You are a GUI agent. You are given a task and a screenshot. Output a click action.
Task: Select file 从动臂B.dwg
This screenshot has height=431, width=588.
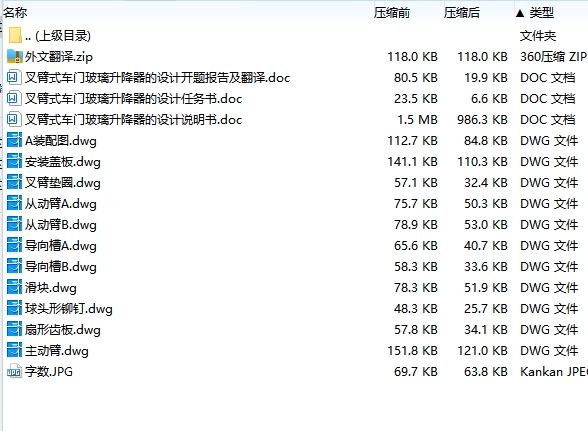coord(61,225)
